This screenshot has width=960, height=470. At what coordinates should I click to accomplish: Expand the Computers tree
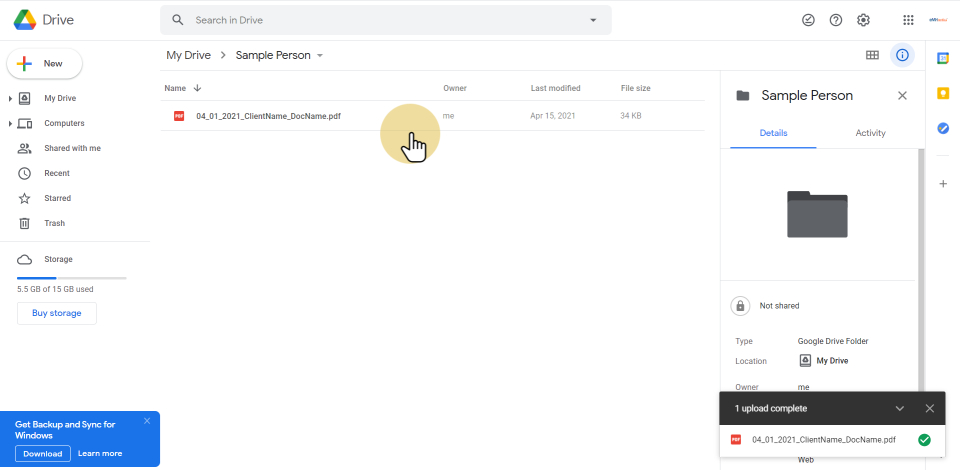tap(10, 123)
